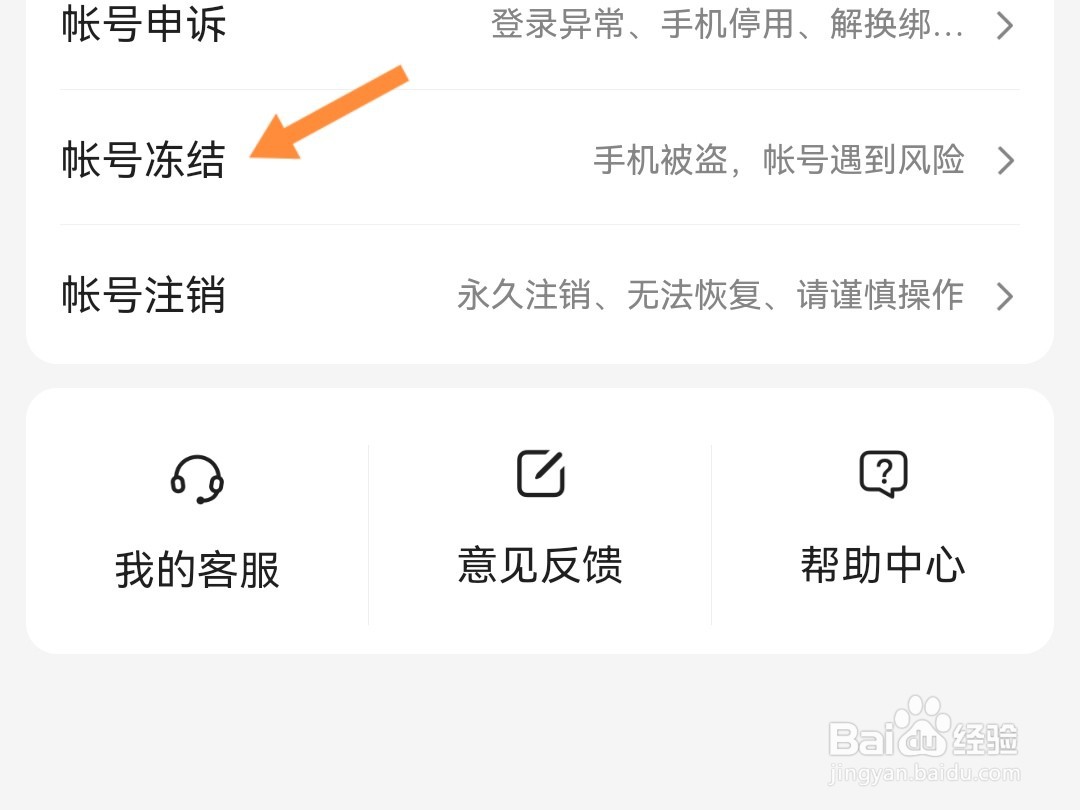Expand the 帐号申诉 chevron arrow
This screenshot has height=810, width=1080.
(x=1005, y=25)
